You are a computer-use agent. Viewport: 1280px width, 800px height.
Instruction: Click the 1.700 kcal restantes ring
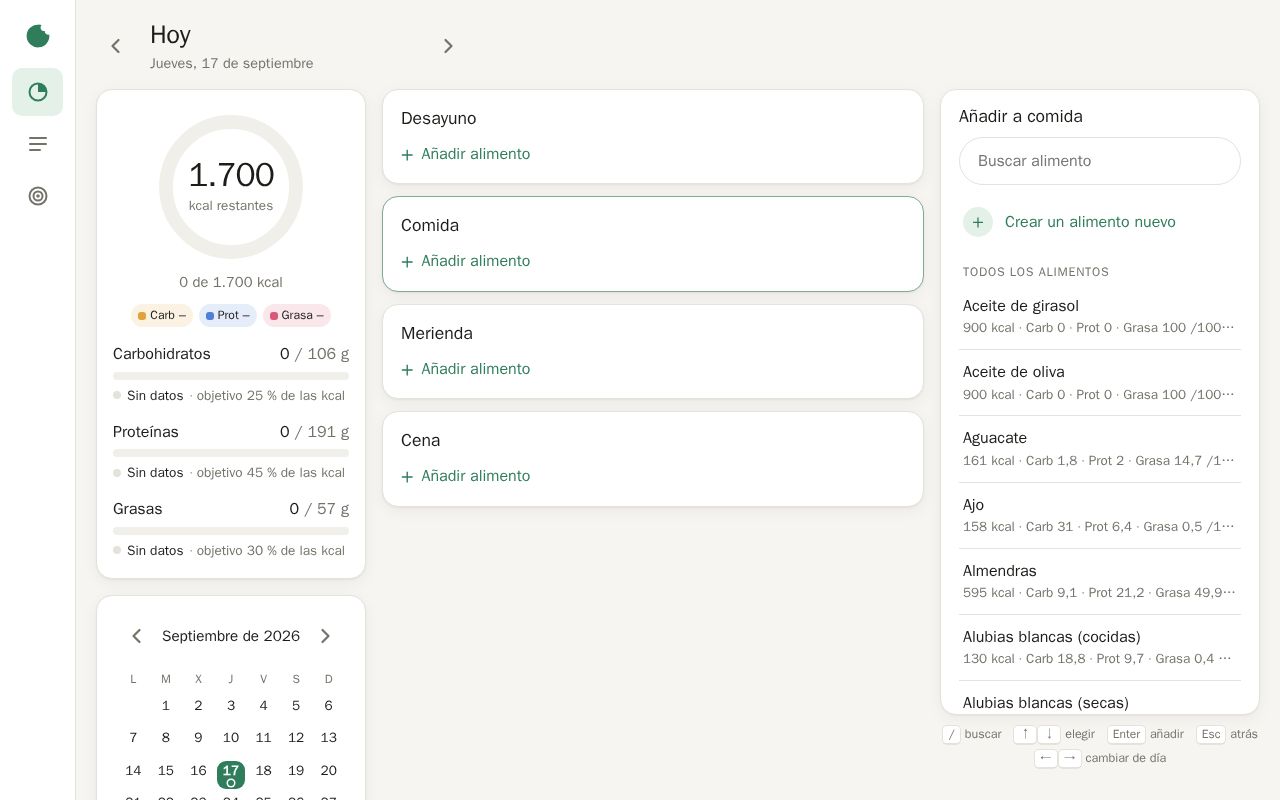(x=231, y=187)
